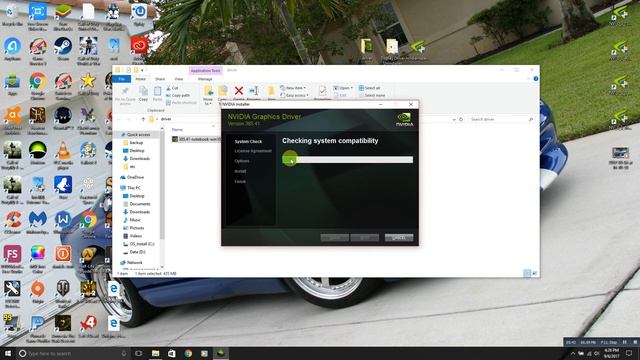Select Network in the navigation pane
640x360 pixels.
coord(131,263)
